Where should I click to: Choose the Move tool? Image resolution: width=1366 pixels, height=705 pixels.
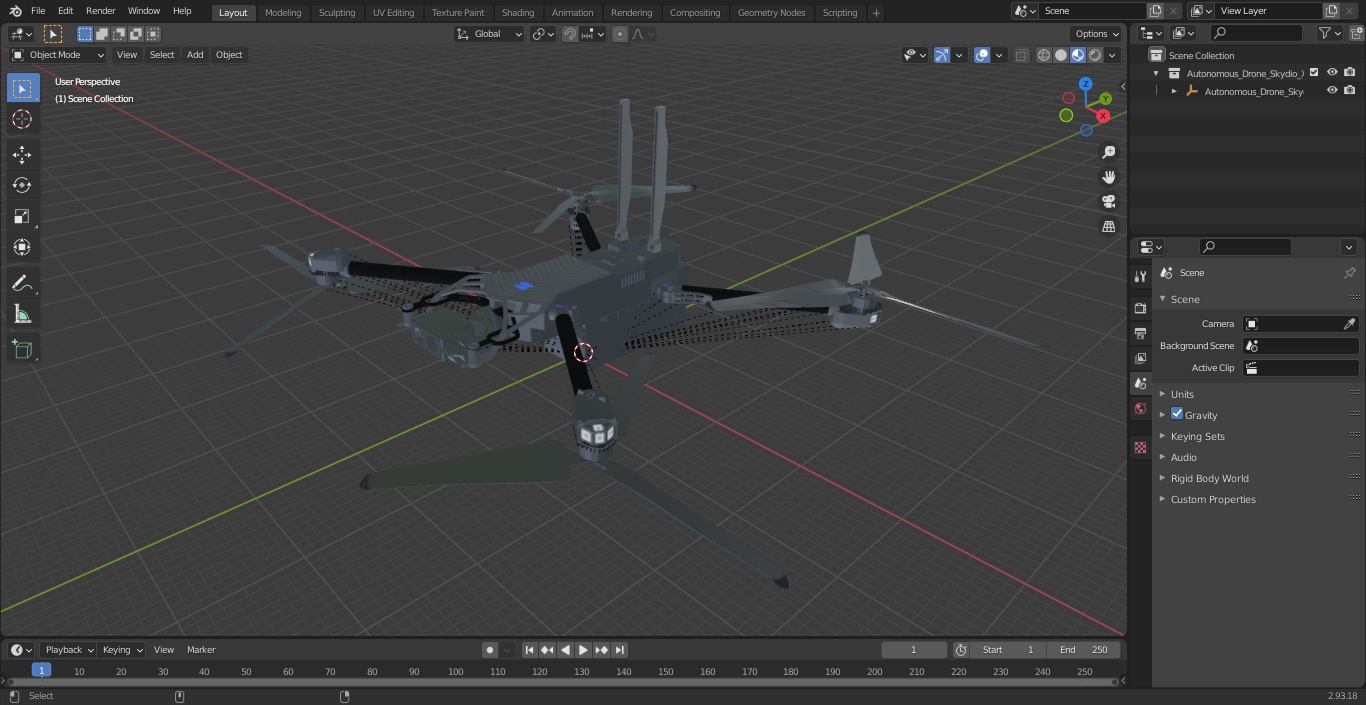tap(22, 155)
